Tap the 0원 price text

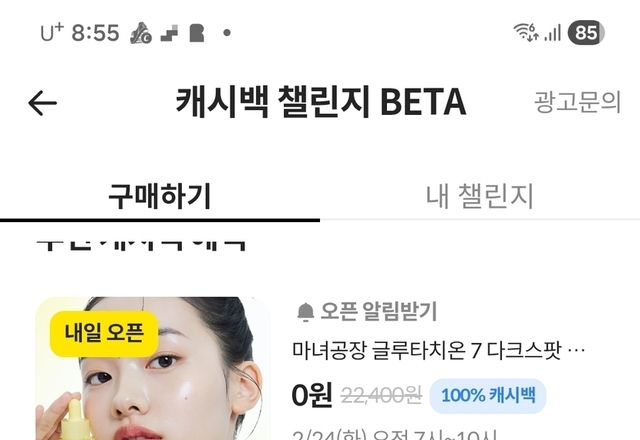(312, 395)
